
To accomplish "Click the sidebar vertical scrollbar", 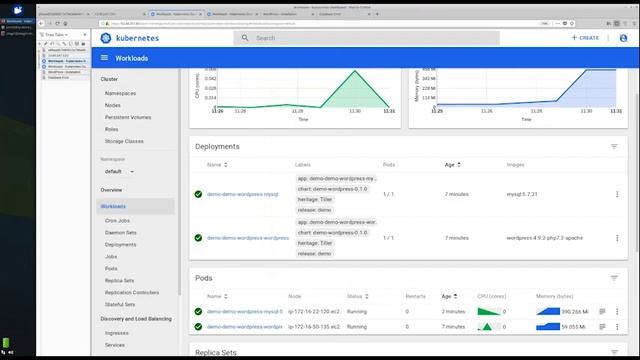I will [179, 182].
